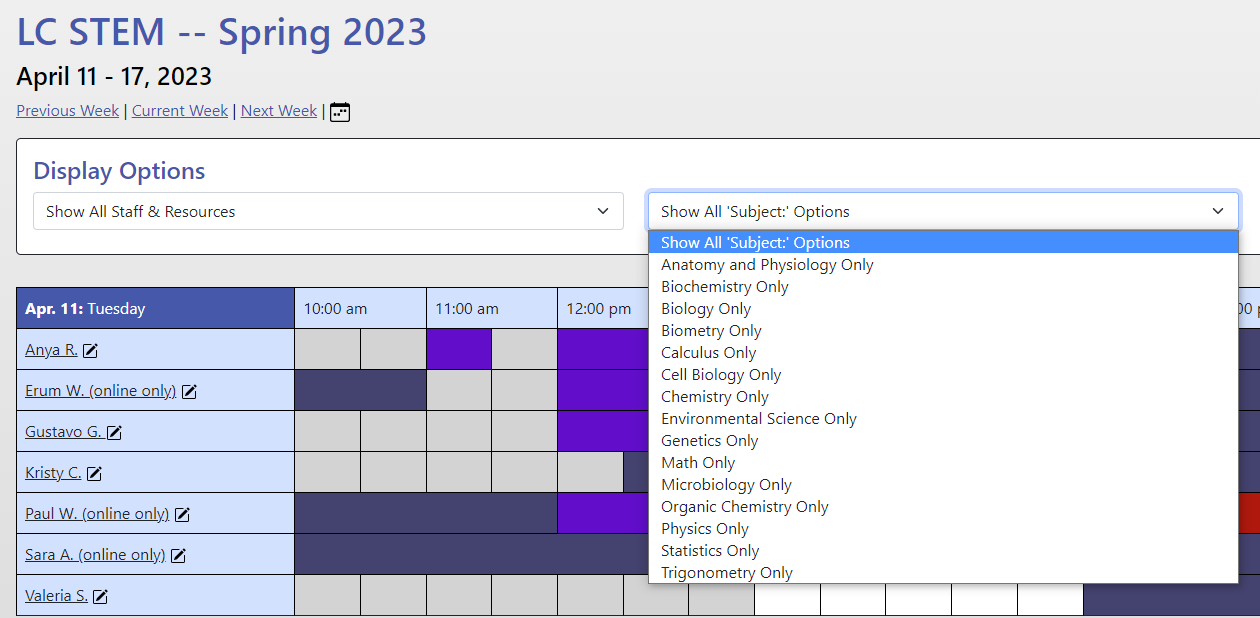Choose Statistics Only in the subject list
Image resolution: width=1260 pixels, height=618 pixels.
tap(710, 550)
